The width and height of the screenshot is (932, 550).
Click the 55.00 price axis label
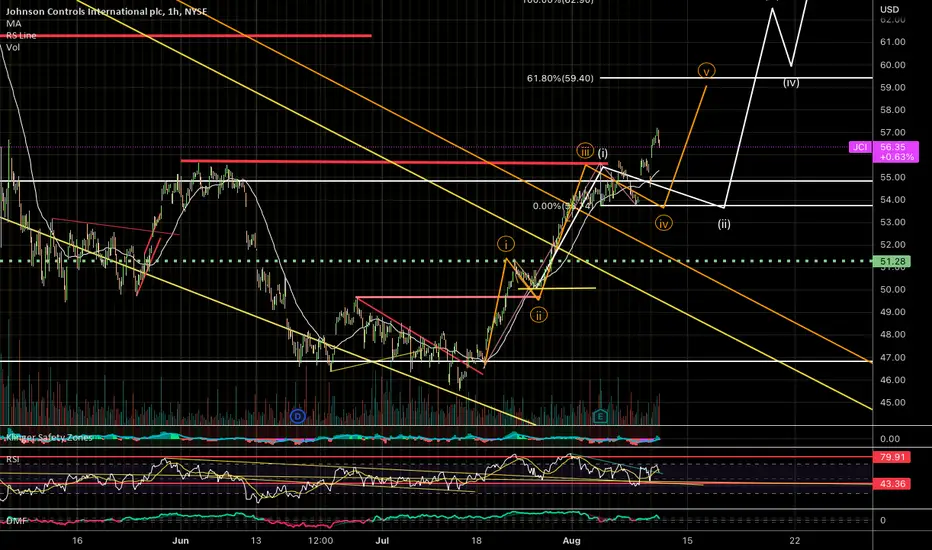[892, 177]
